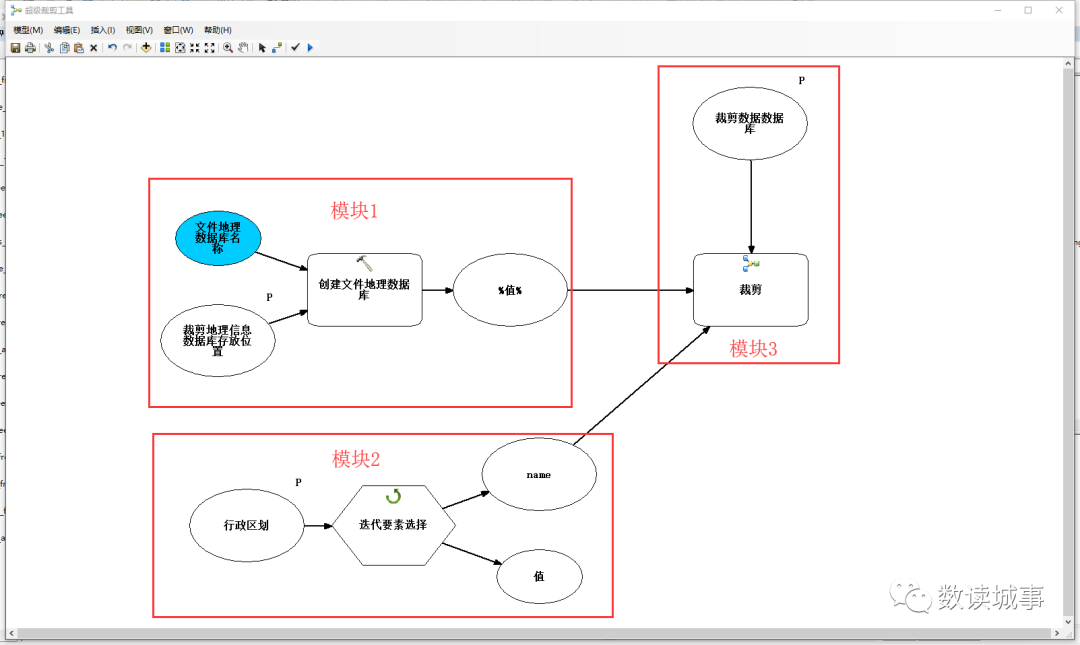Image resolution: width=1080 pixels, height=645 pixels.
Task: Minimize the ModelBuilder window
Action: coord(998,10)
